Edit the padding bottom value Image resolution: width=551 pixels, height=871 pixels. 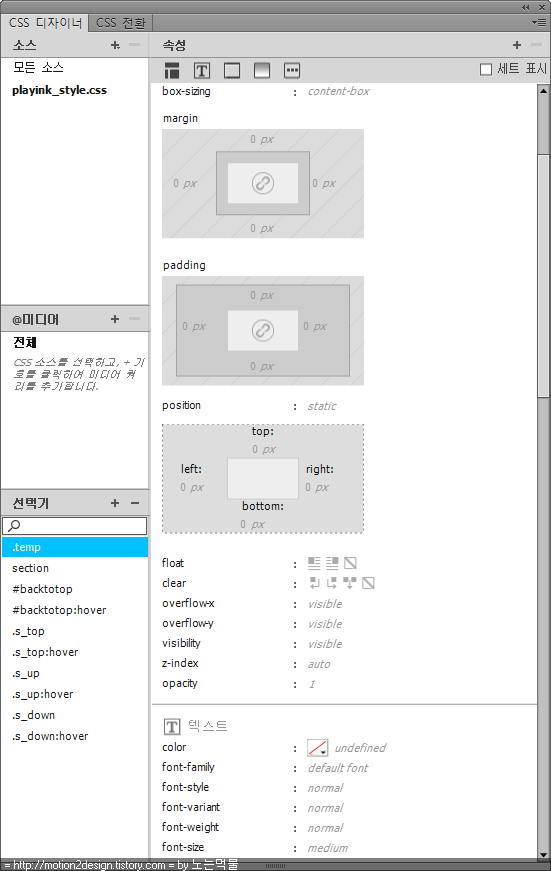pos(262,366)
